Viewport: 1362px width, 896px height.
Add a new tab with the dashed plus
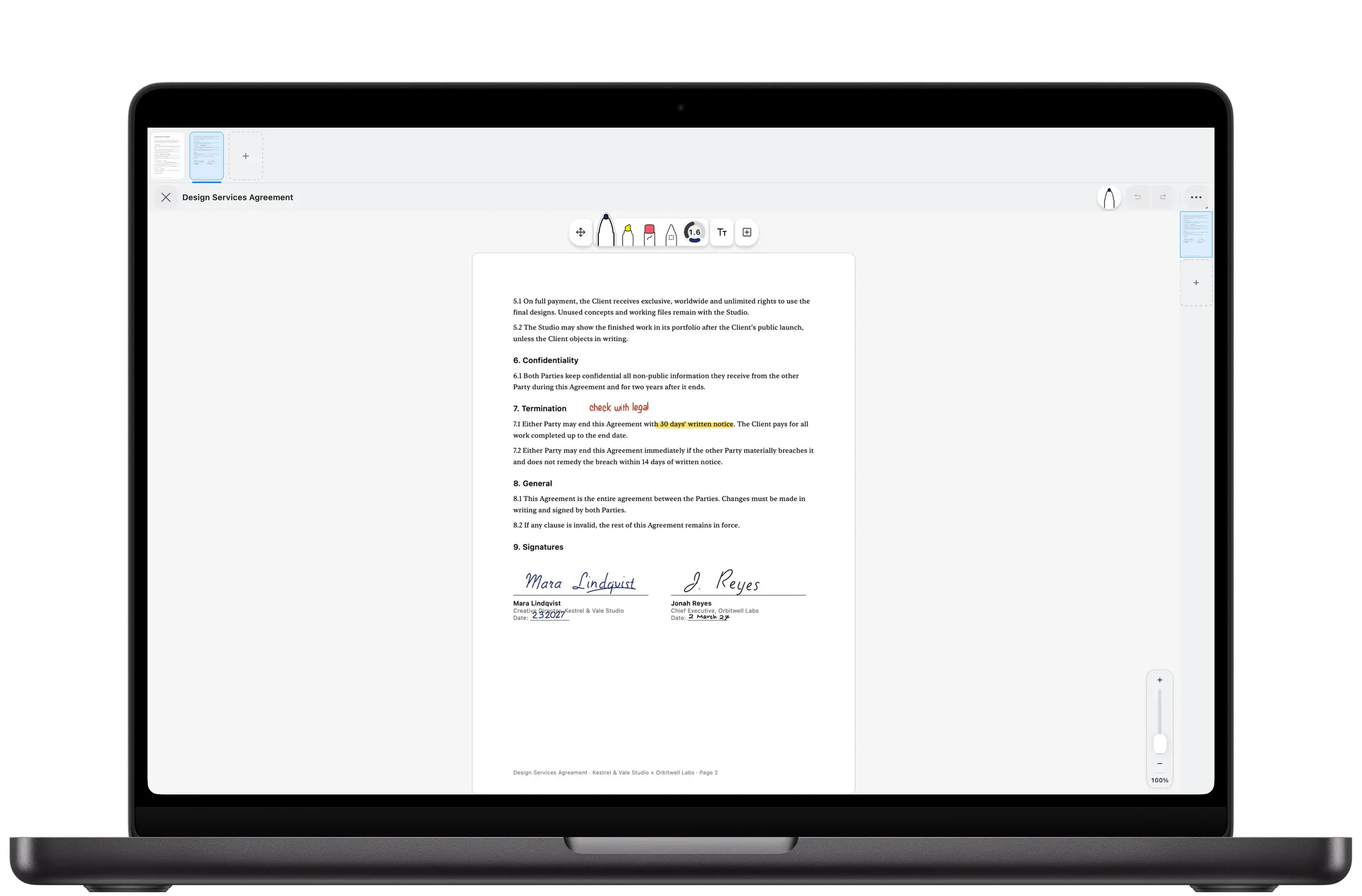[x=246, y=156]
